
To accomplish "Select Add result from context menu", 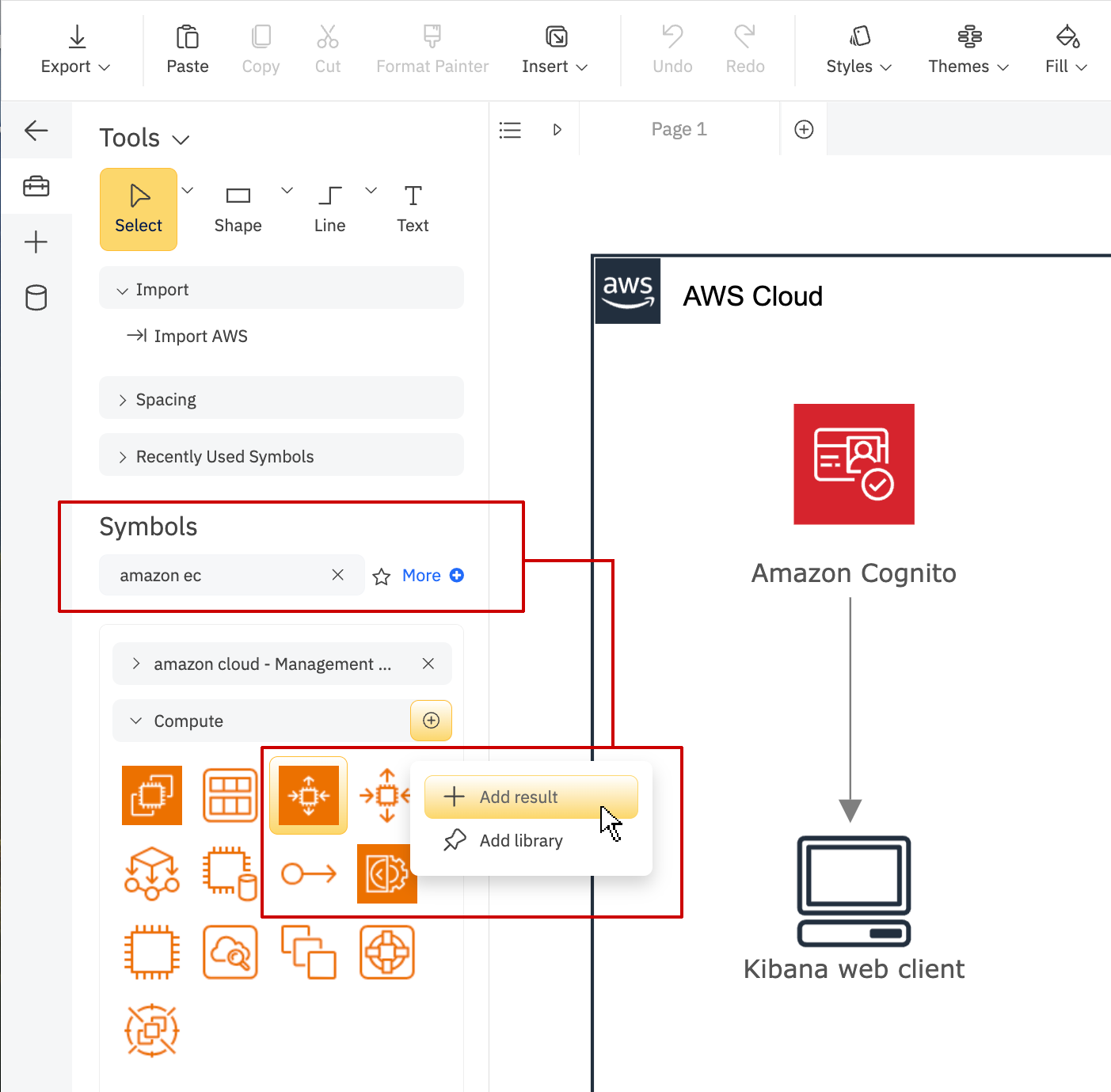I will pos(519,797).
